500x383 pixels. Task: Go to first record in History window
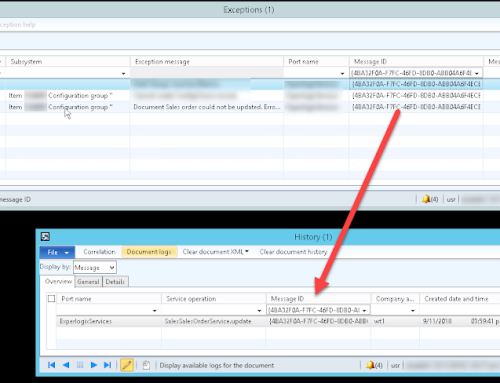(x=51, y=365)
